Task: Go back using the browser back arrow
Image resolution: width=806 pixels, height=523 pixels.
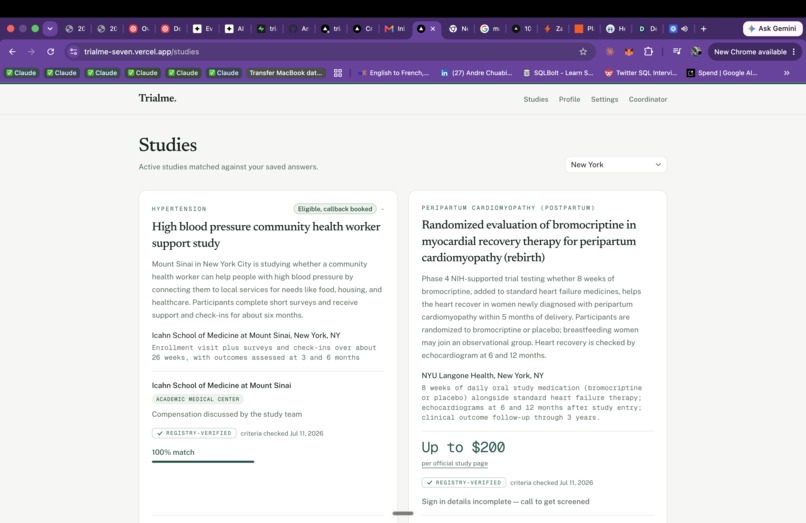Action: click(x=12, y=51)
